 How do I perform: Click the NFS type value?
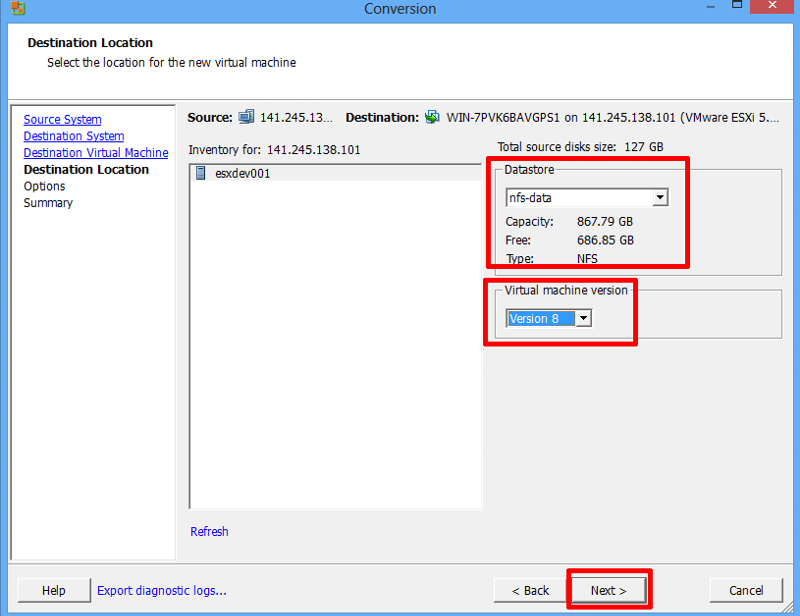click(587, 259)
